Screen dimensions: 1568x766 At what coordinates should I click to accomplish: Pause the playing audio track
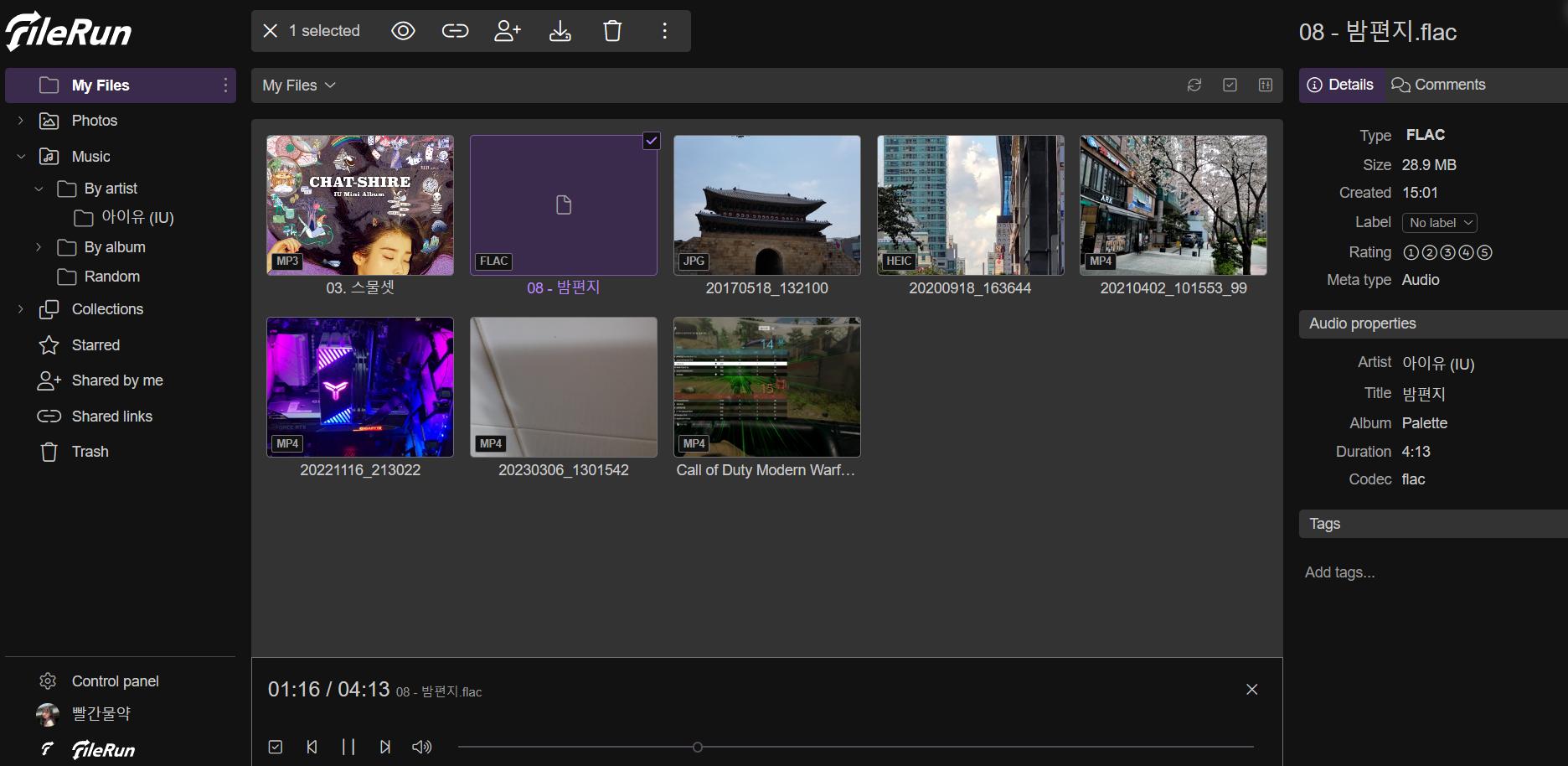point(348,747)
